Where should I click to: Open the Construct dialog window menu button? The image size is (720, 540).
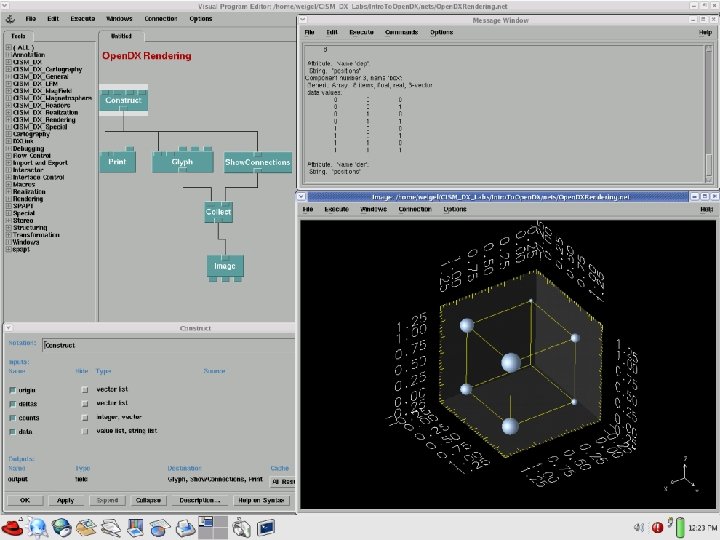(8, 328)
